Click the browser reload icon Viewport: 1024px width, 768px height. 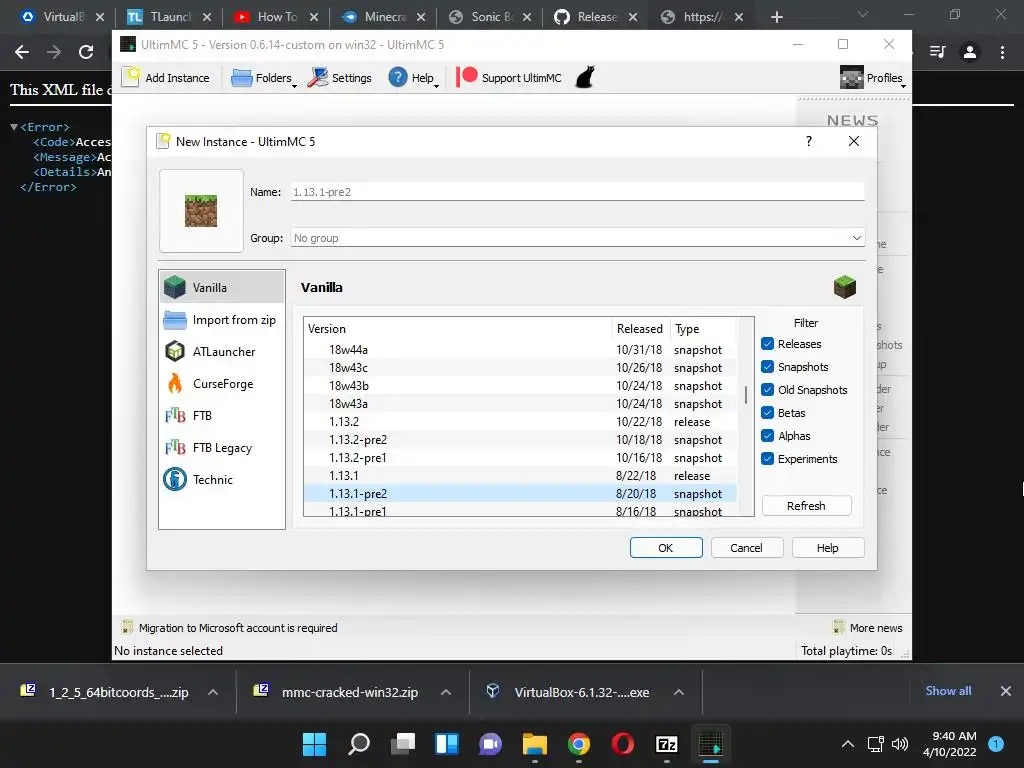[86, 52]
